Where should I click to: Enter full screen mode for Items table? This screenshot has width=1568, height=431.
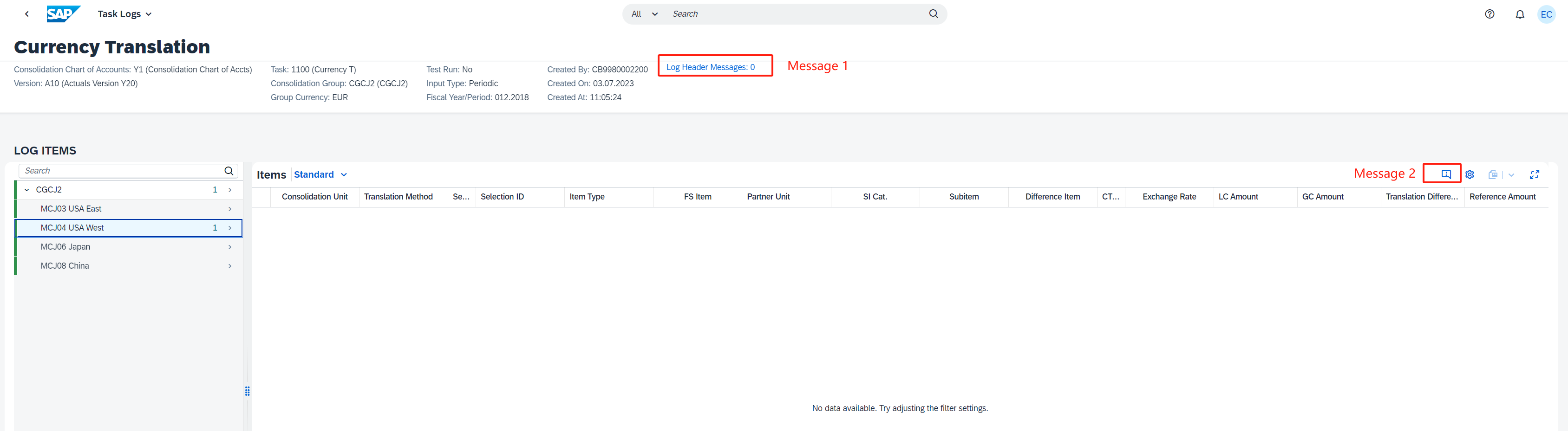[x=1535, y=174]
